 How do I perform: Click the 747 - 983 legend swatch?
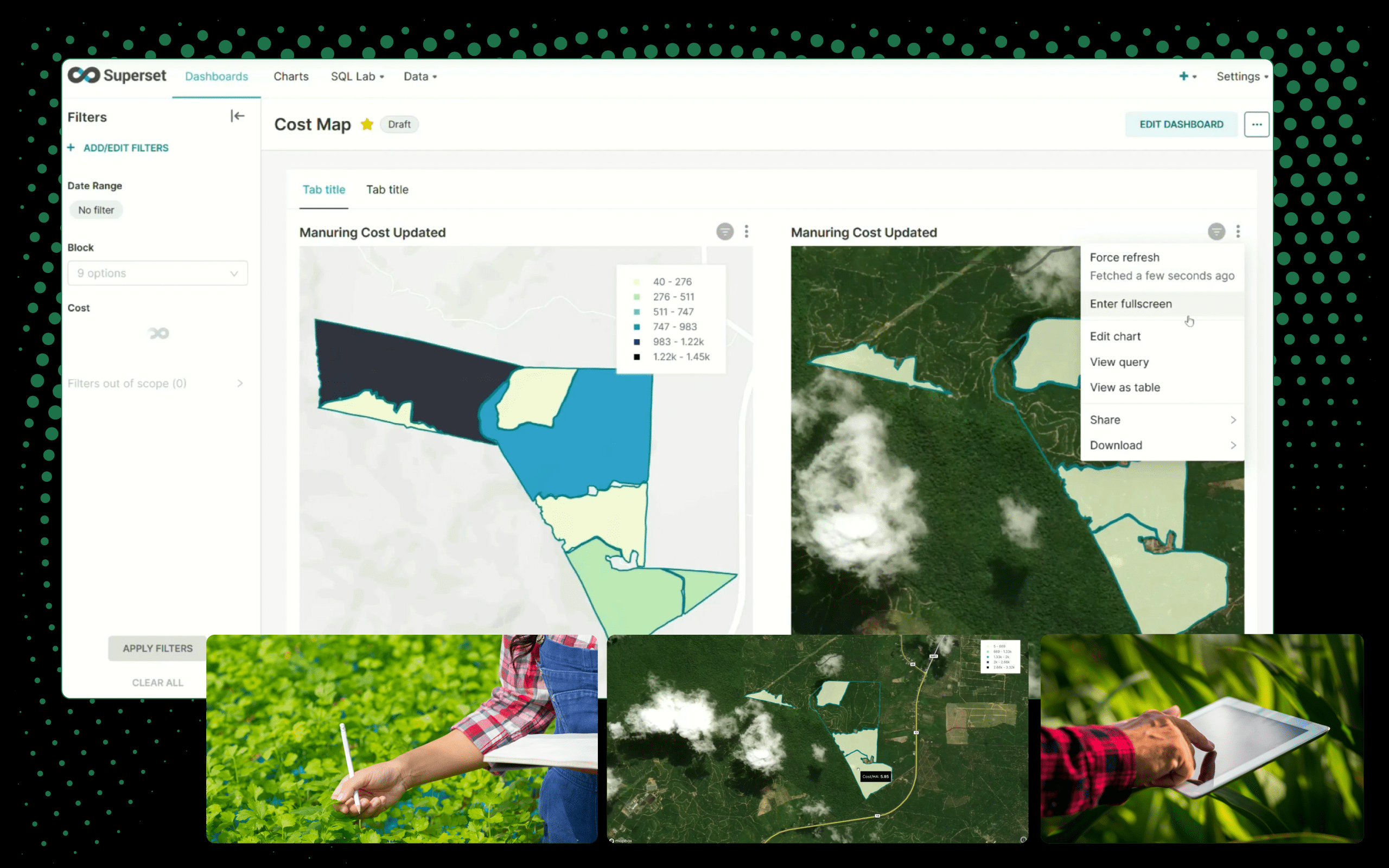636,327
